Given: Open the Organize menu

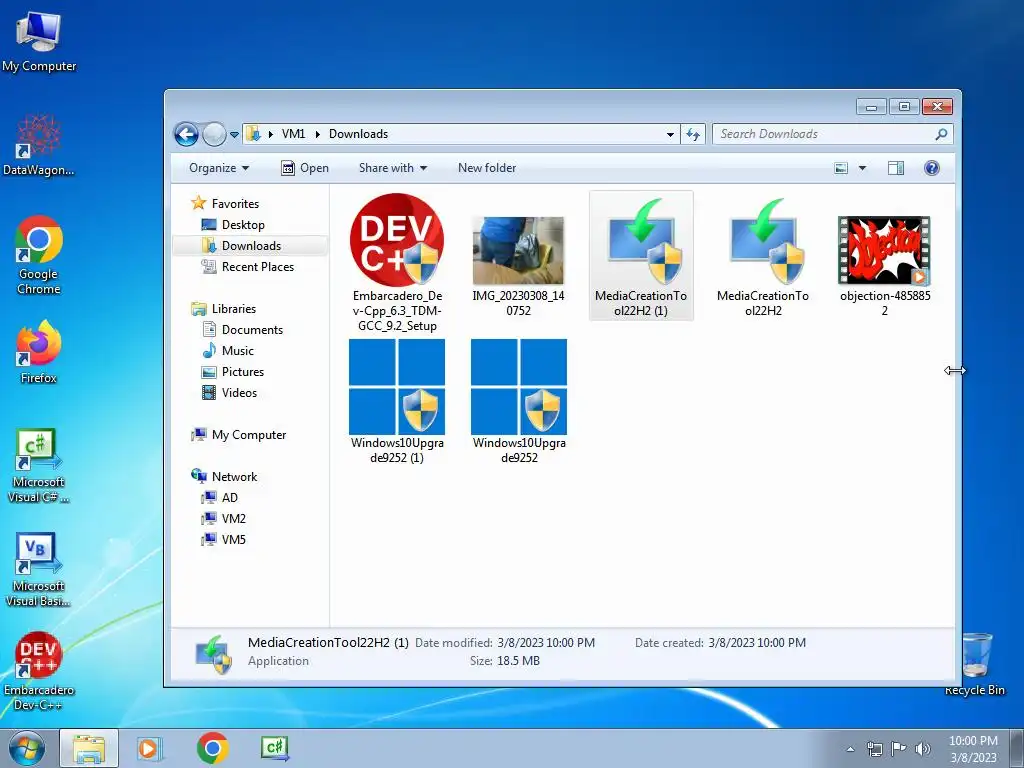Looking at the screenshot, I should [219, 168].
